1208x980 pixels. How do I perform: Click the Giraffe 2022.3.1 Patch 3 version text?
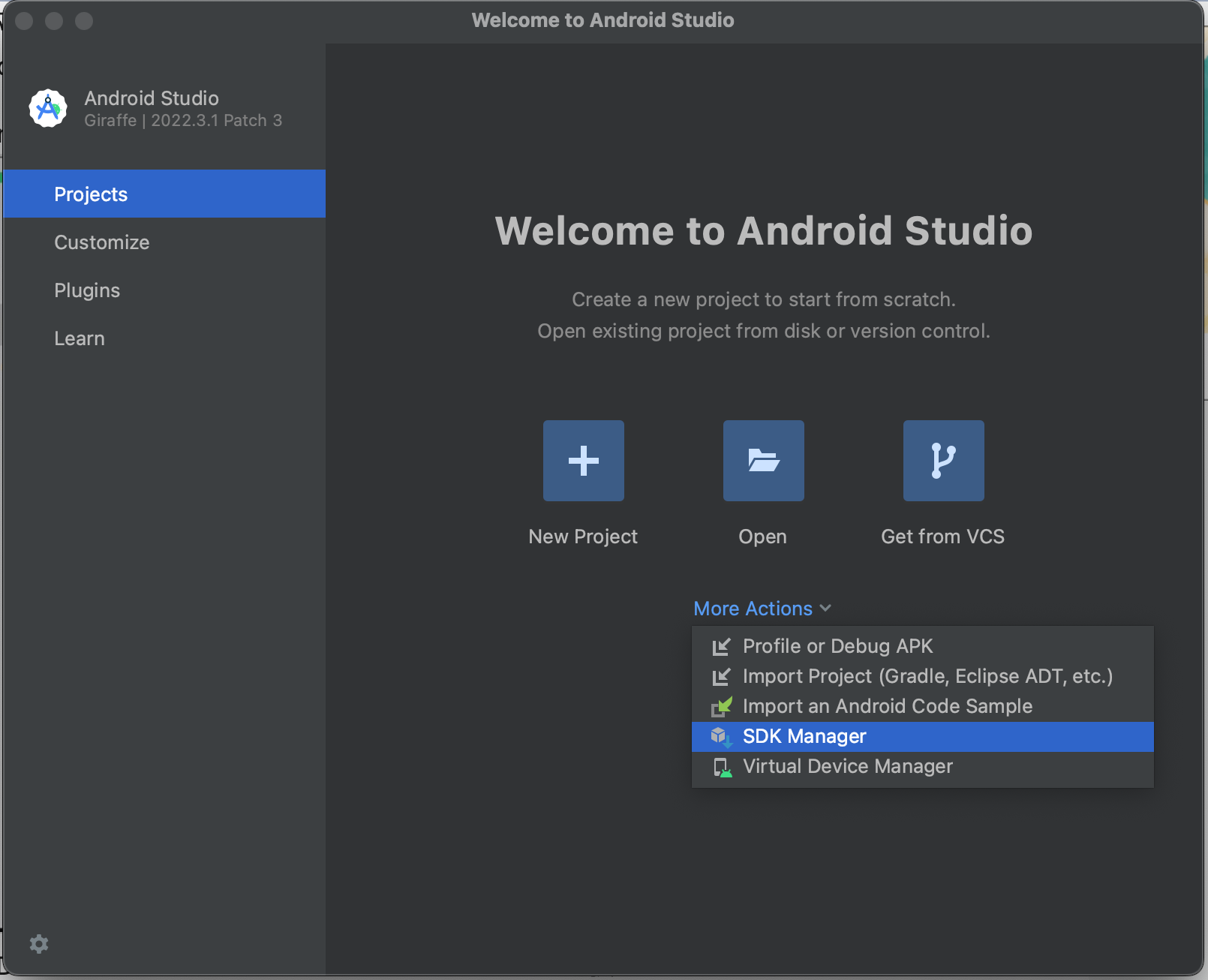(183, 120)
